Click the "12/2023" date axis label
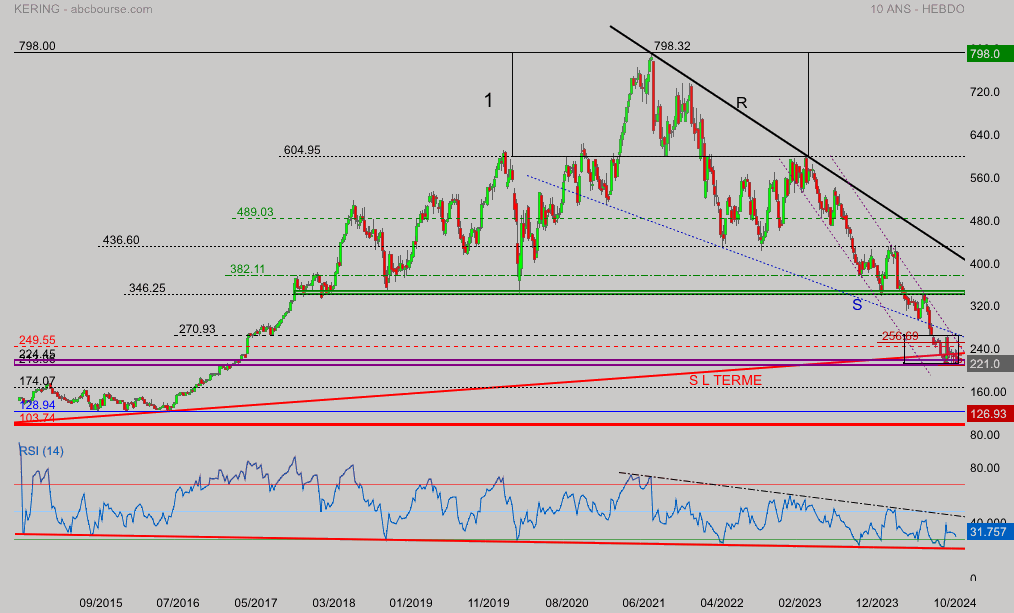The image size is (1014, 613). (x=877, y=603)
